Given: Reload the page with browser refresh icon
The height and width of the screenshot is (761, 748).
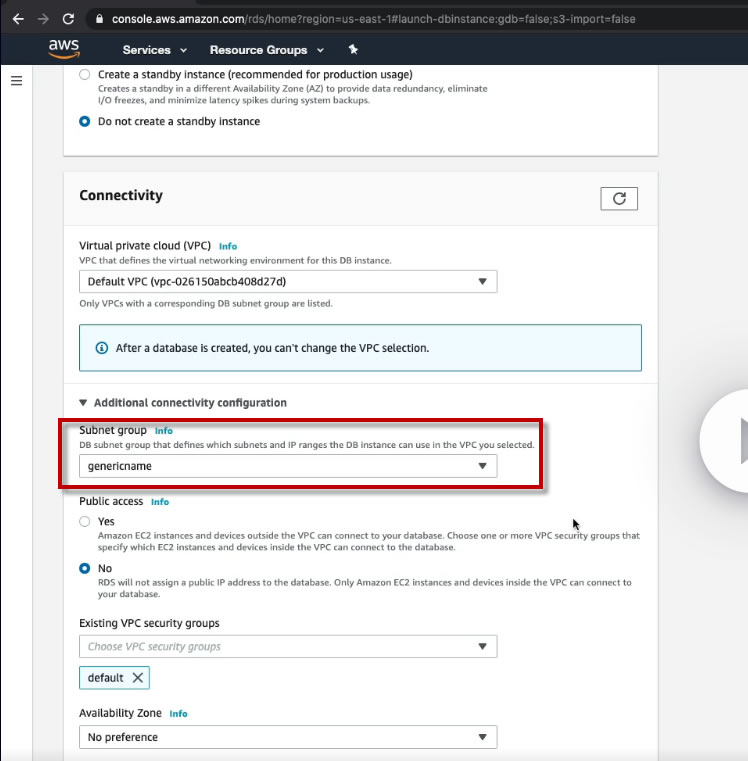Looking at the screenshot, I should point(68,19).
